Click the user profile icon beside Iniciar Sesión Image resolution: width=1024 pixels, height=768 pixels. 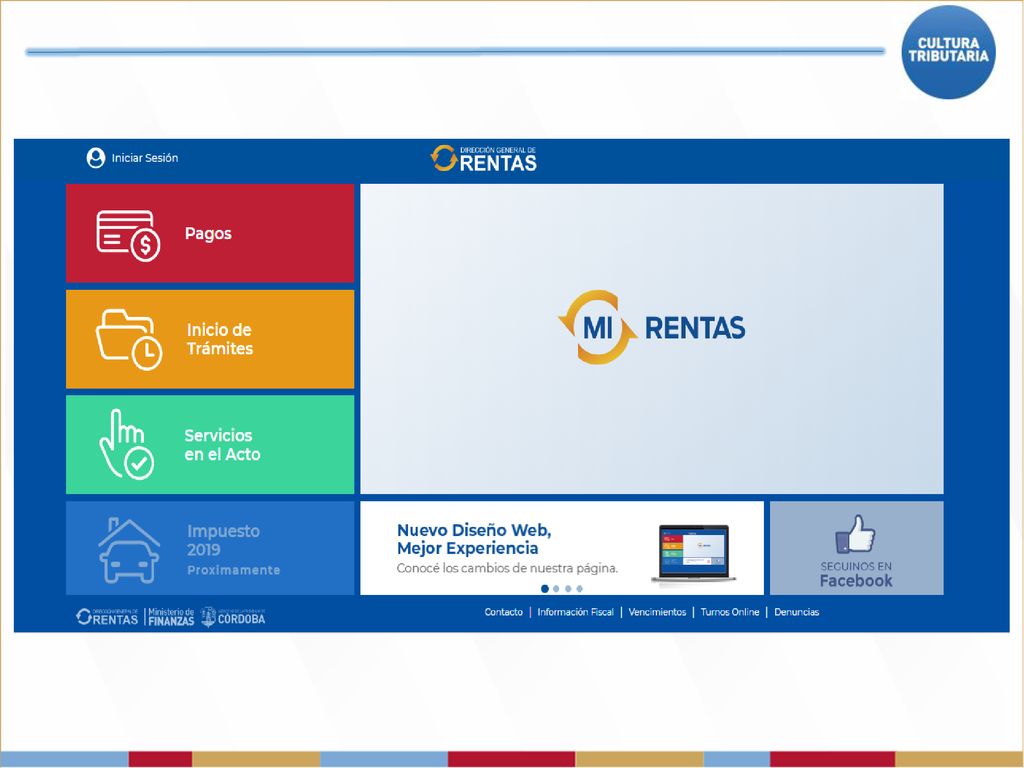(96, 158)
